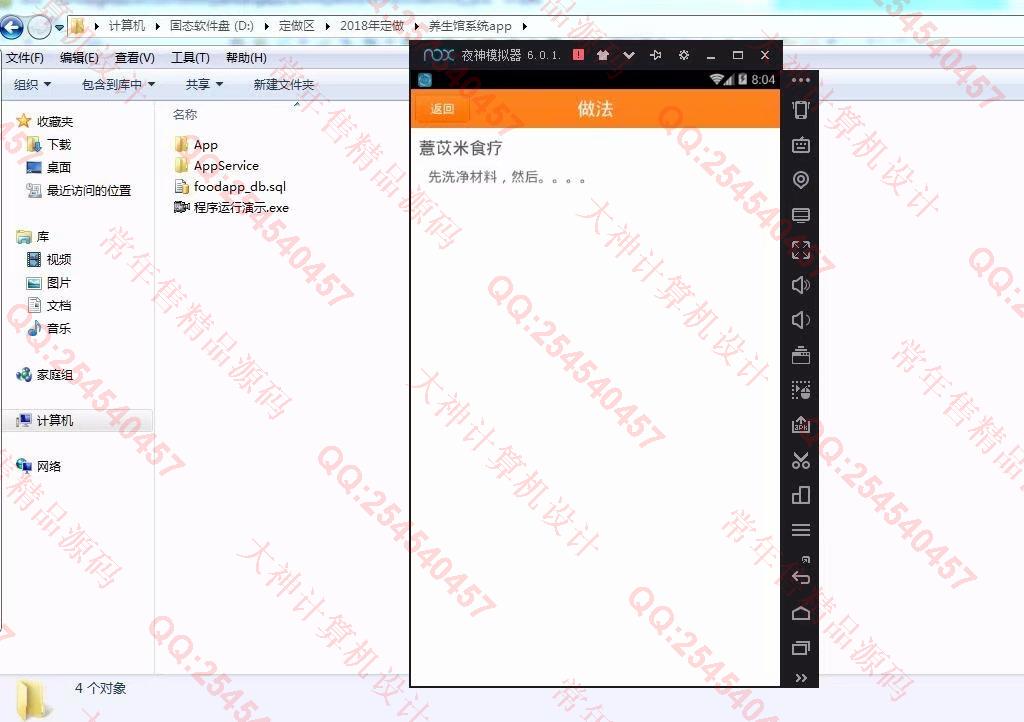This screenshot has width=1024, height=722.
Task: Open Nox sidebar more options dots
Action: (801, 80)
